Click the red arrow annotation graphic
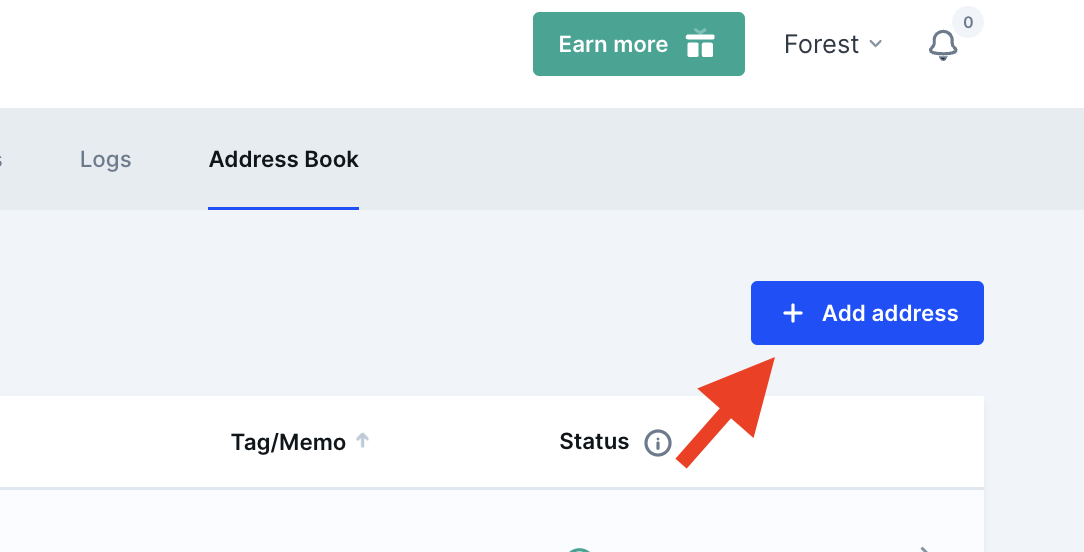Viewport: 1084px width, 552px height. click(726, 412)
